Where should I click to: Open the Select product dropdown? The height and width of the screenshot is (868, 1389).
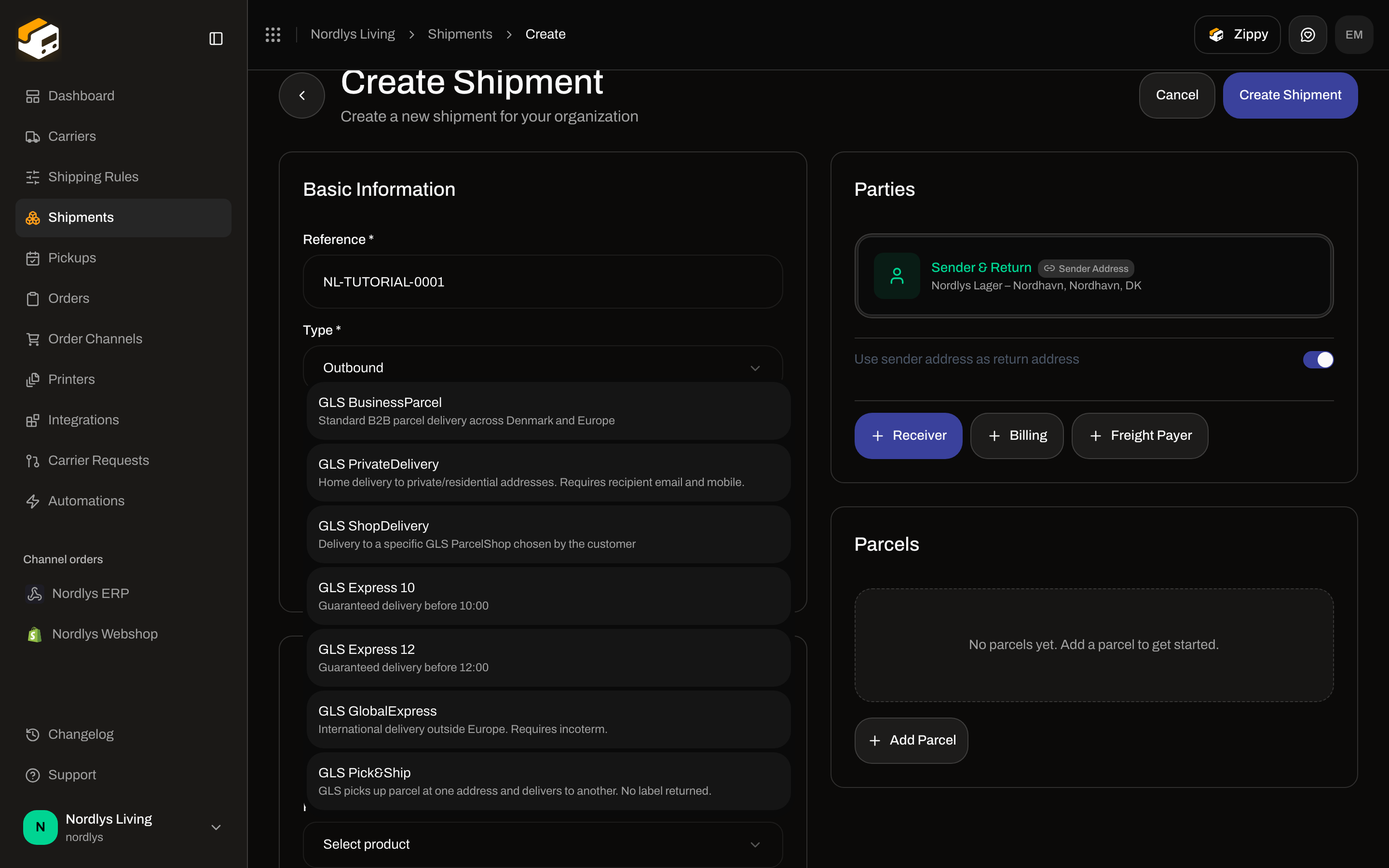point(543,844)
